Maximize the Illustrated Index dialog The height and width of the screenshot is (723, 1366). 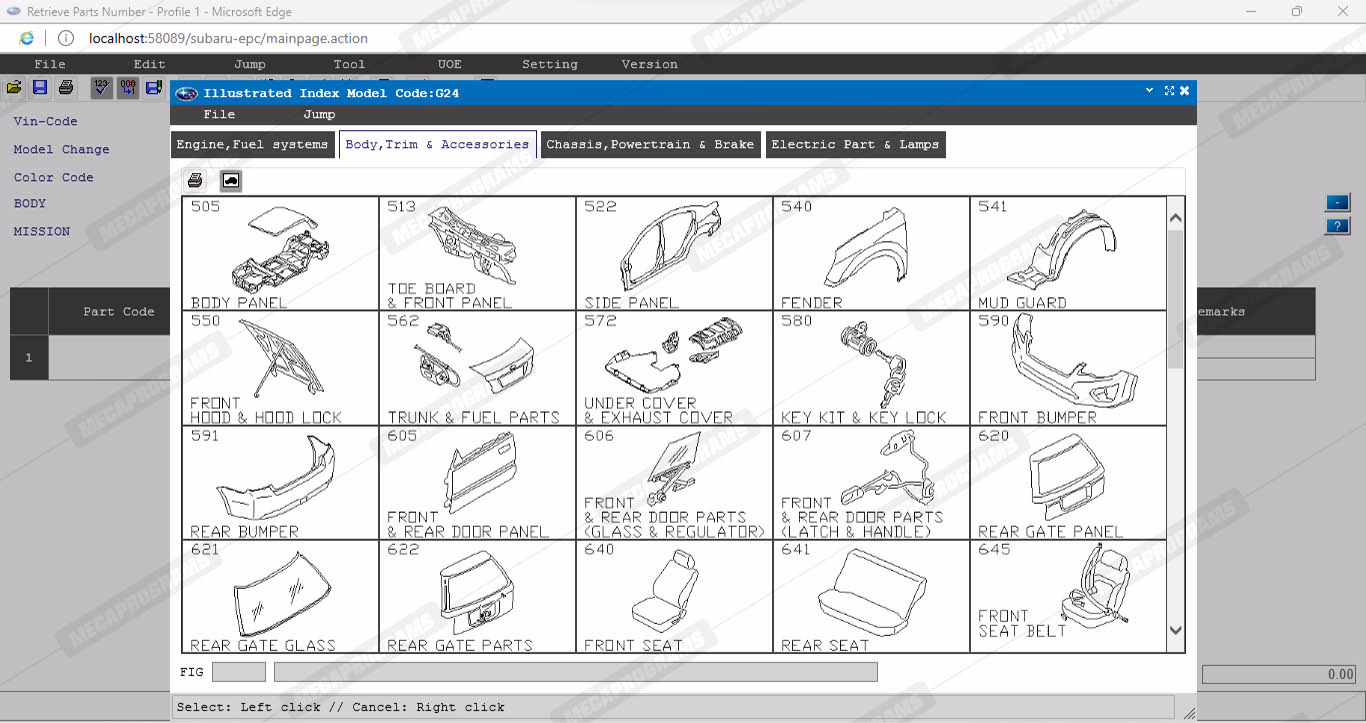click(x=1169, y=91)
